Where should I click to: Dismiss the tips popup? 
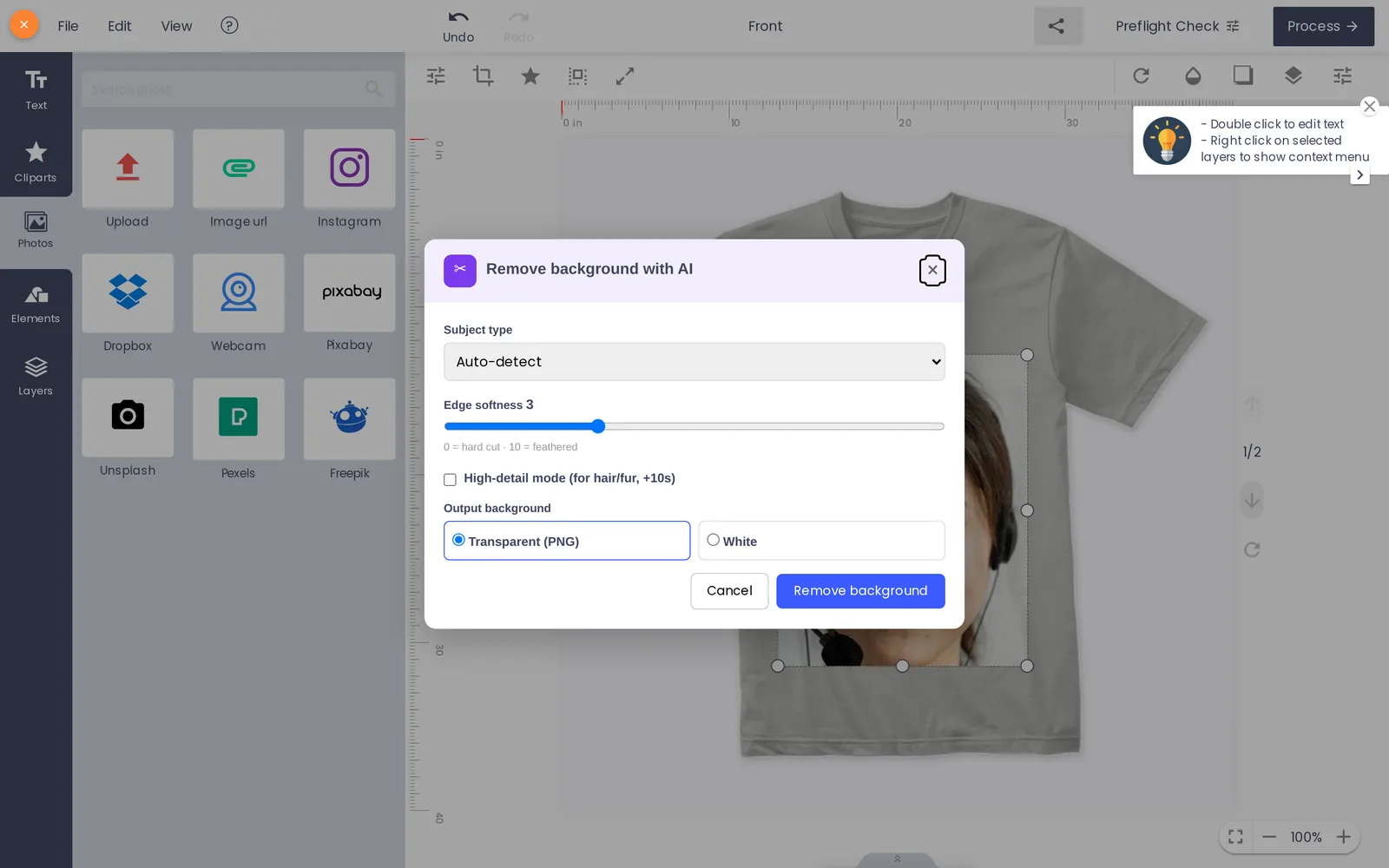(1370, 106)
